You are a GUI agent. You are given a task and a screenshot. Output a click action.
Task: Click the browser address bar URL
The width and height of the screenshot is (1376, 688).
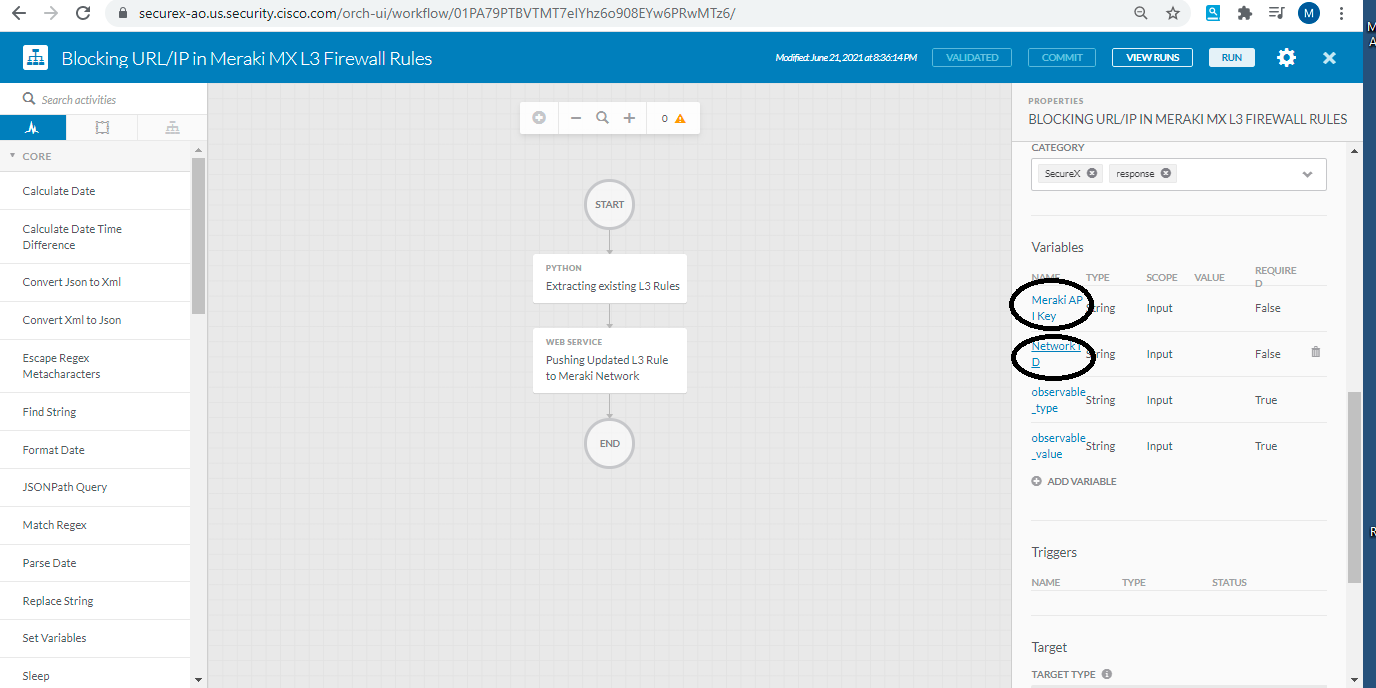click(x=437, y=14)
